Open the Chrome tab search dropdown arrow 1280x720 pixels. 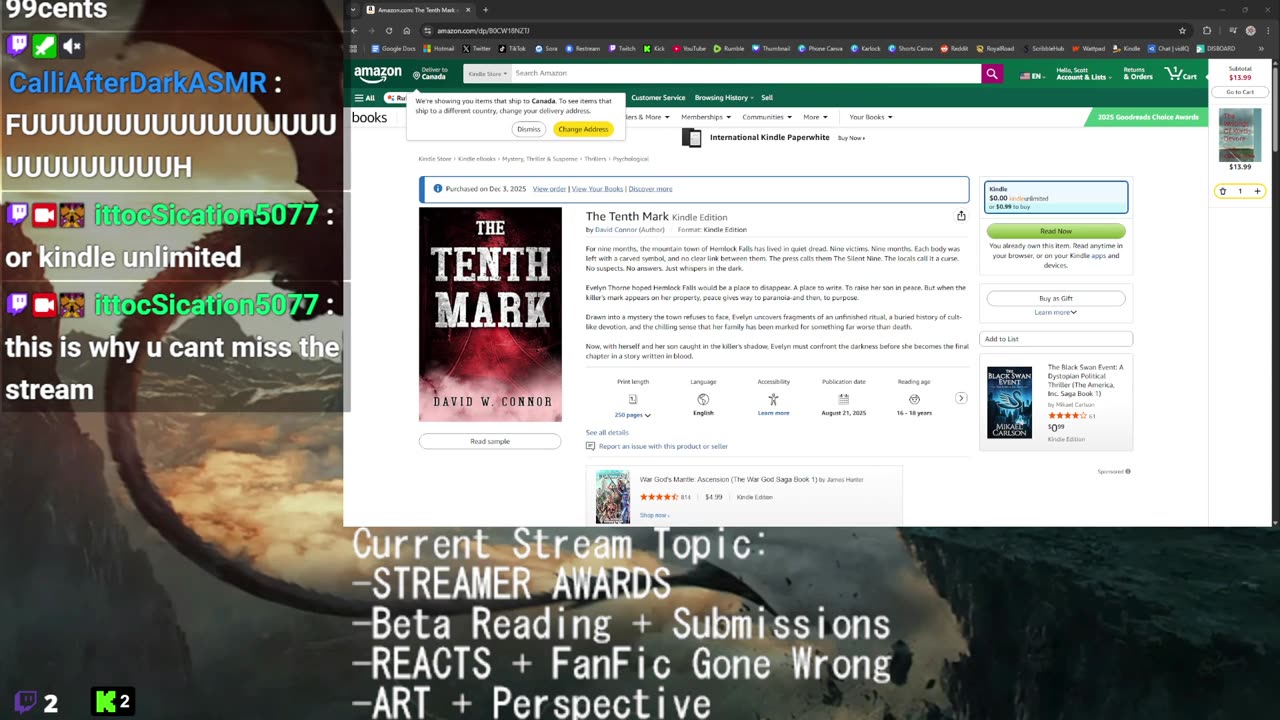pos(353,10)
